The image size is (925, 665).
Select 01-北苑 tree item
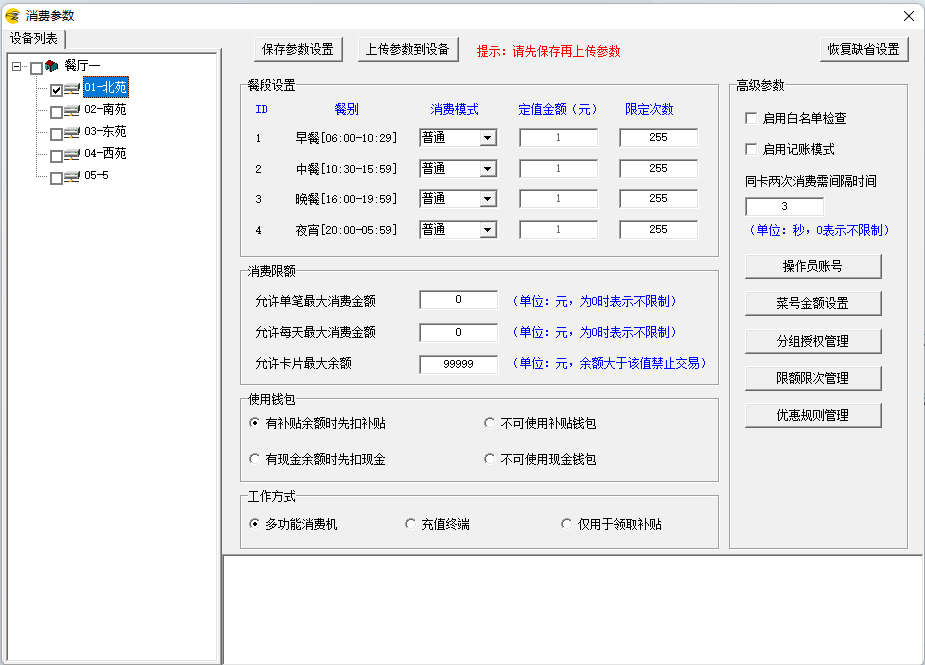point(106,87)
